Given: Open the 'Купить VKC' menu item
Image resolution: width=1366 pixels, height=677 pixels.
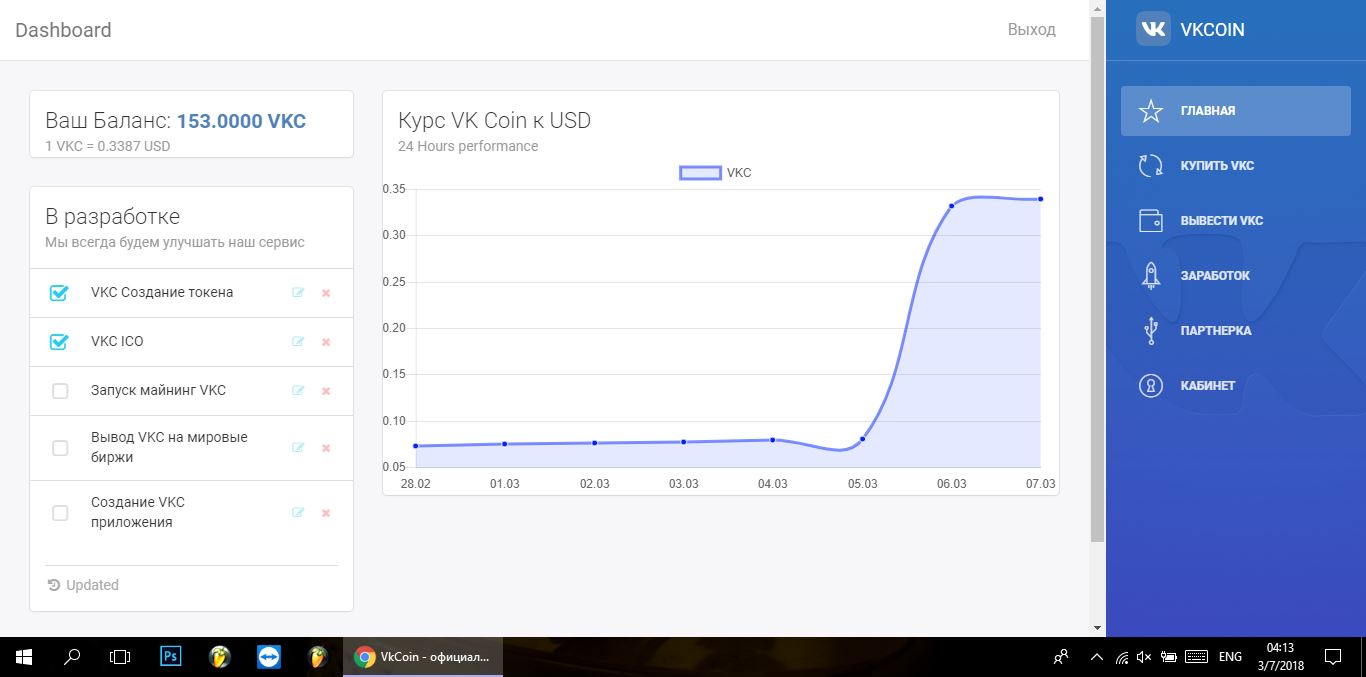Looking at the screenshot, I should pyautogui.click(x=1216, y=166).
